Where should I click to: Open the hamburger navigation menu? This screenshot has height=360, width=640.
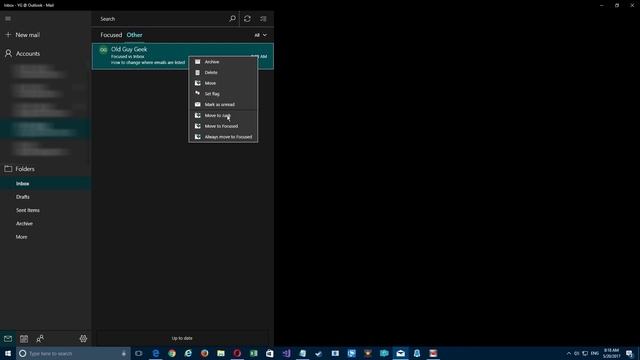(x=8, y=19)
